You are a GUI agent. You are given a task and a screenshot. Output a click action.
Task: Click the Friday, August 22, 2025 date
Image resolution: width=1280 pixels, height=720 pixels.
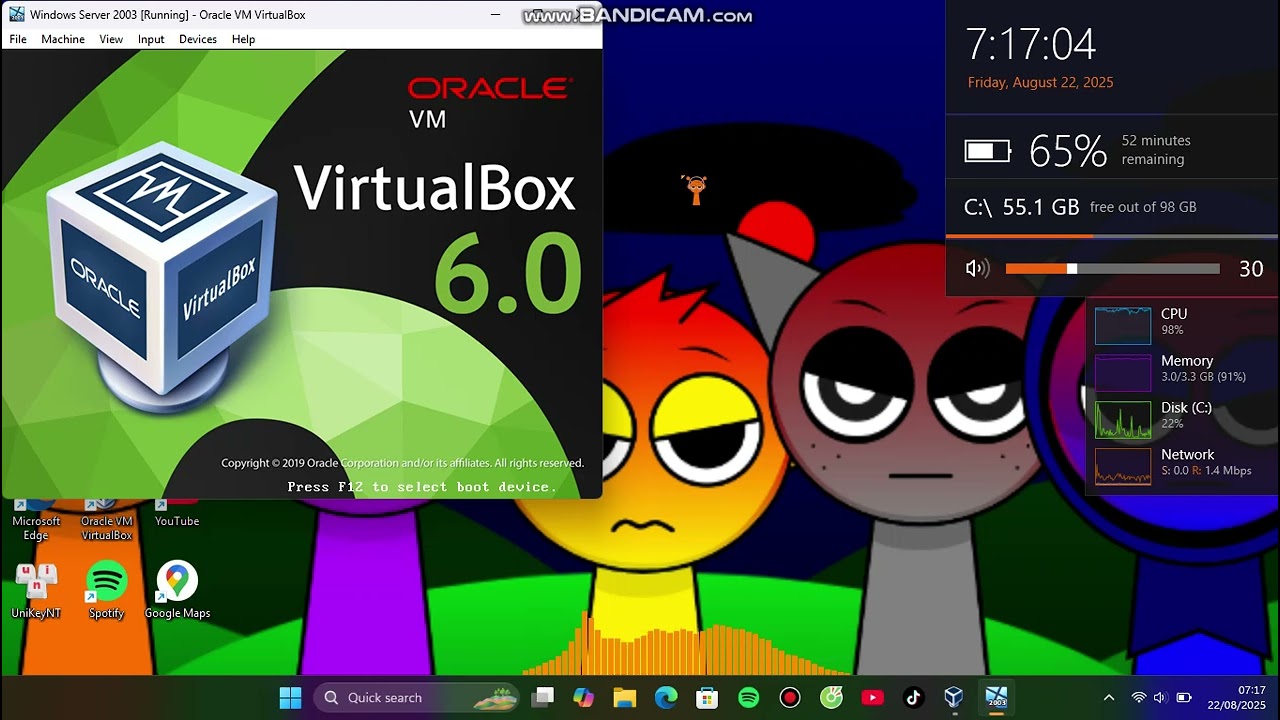pos(1040,83)
